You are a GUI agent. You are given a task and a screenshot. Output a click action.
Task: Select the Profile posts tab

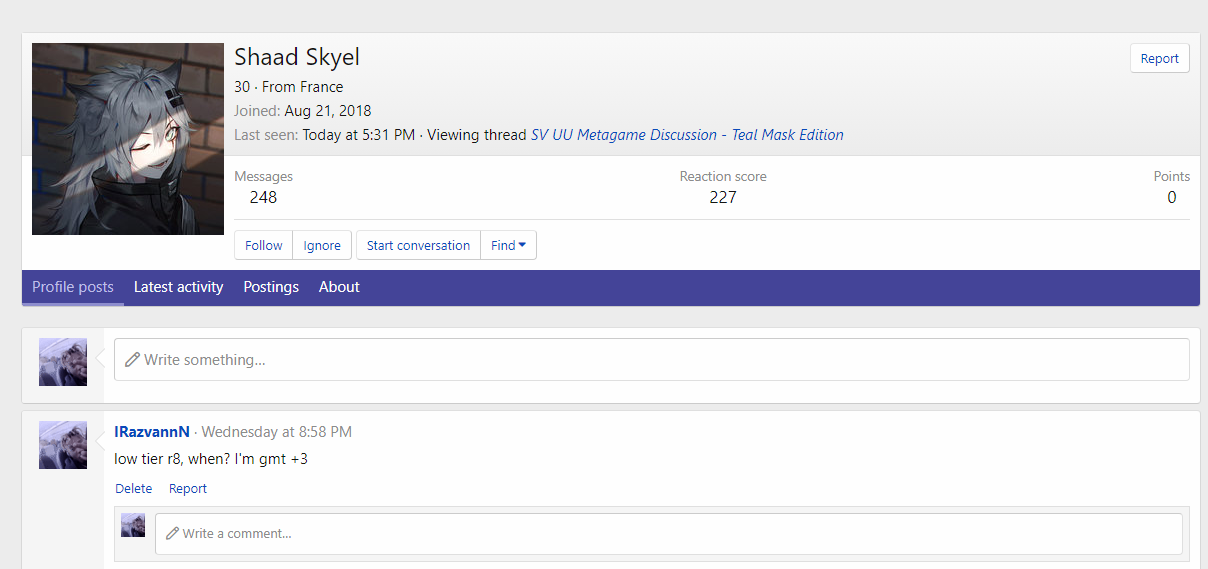tap(73, 287)
